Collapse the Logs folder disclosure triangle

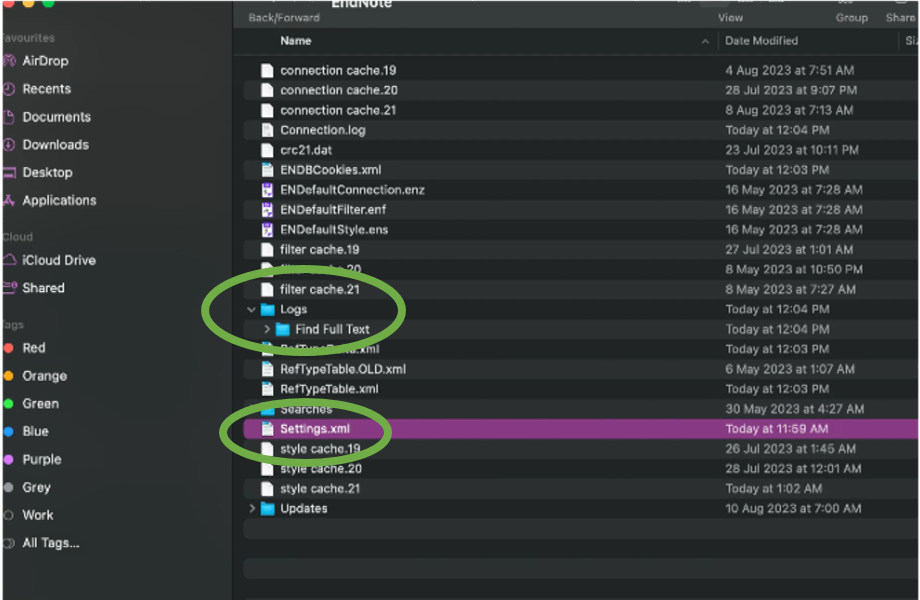[x=251, y=310]
